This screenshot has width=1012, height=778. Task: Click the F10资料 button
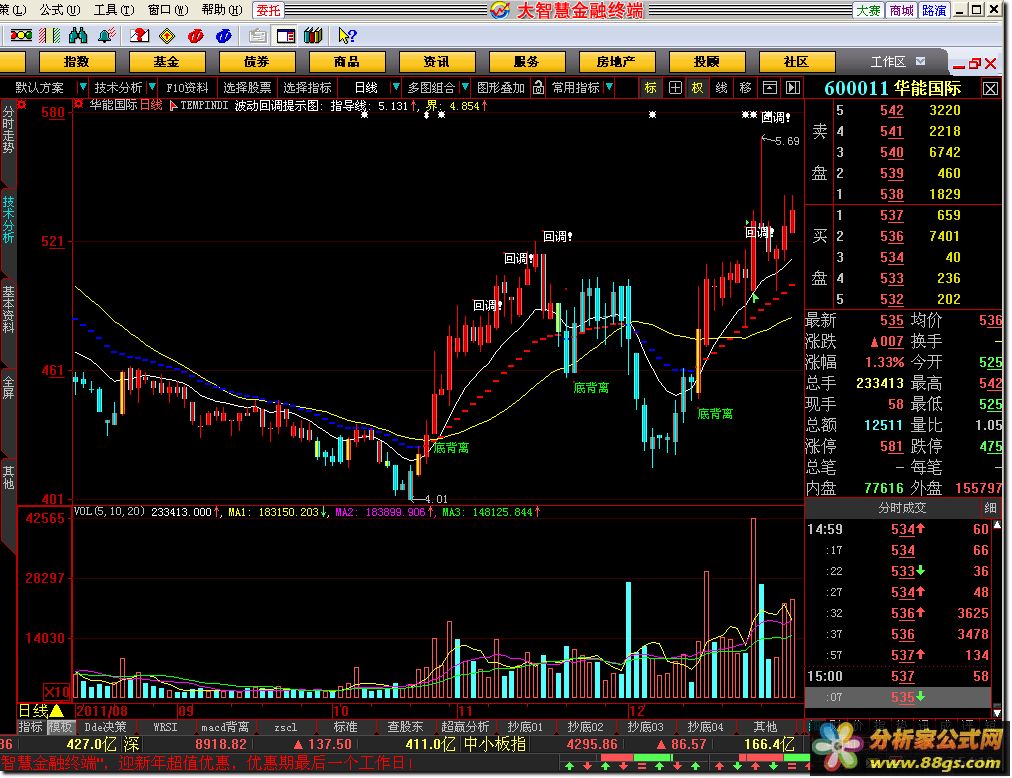point(187,87)
